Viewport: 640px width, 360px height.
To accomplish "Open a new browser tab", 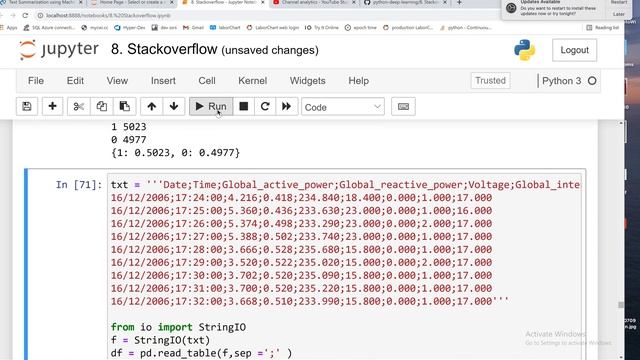I will click(x=459, y=3).
